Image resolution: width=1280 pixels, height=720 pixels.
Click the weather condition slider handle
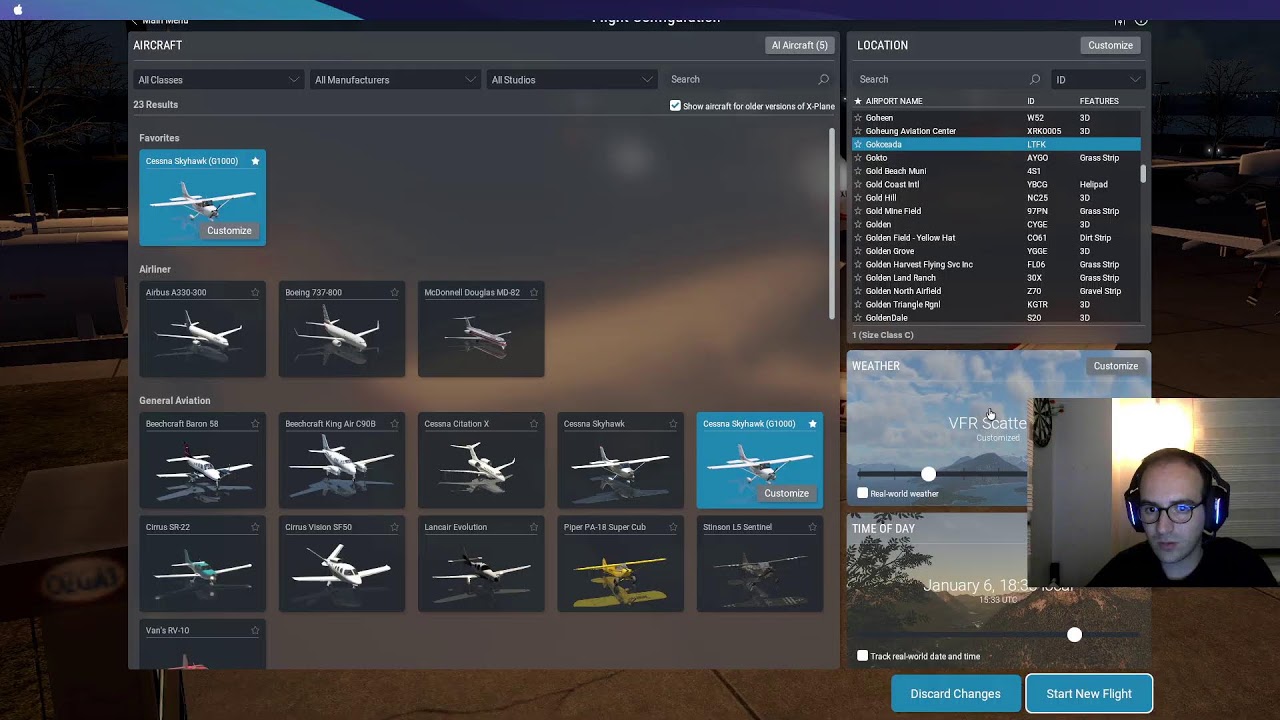point(929,474)
